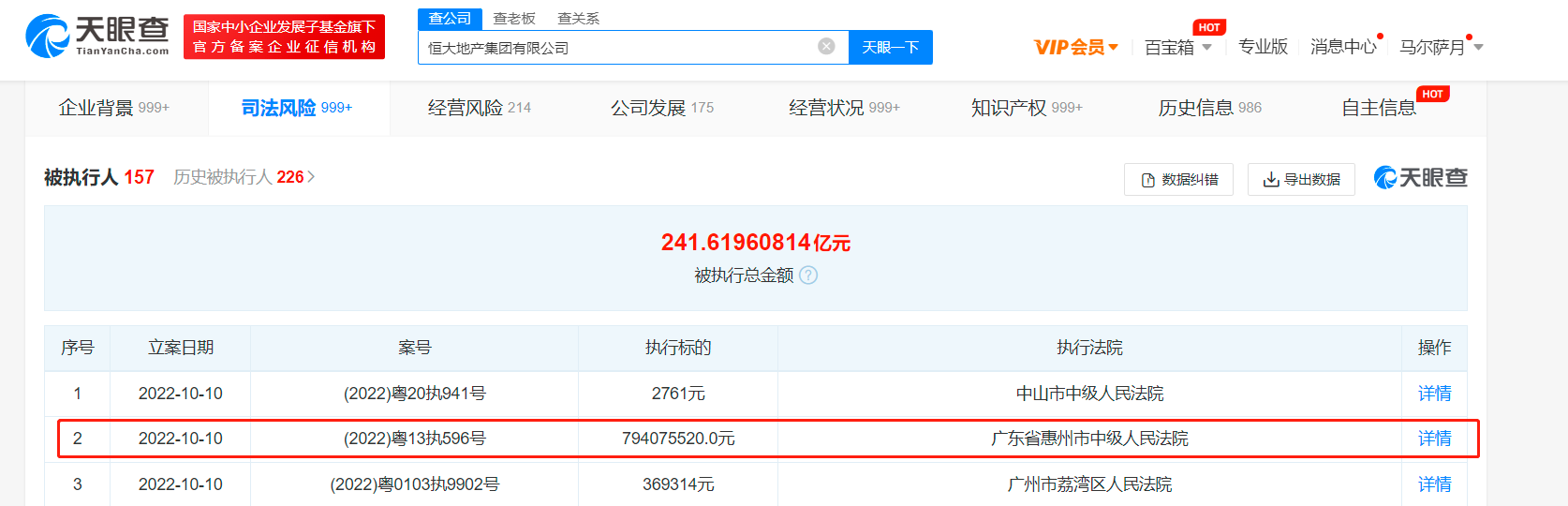Select case number (2022)粤0103执9902号

pos(415,484)
